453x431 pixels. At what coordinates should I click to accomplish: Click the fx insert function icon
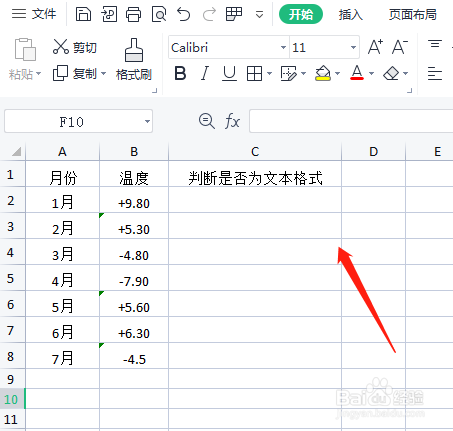pos(232,121)
